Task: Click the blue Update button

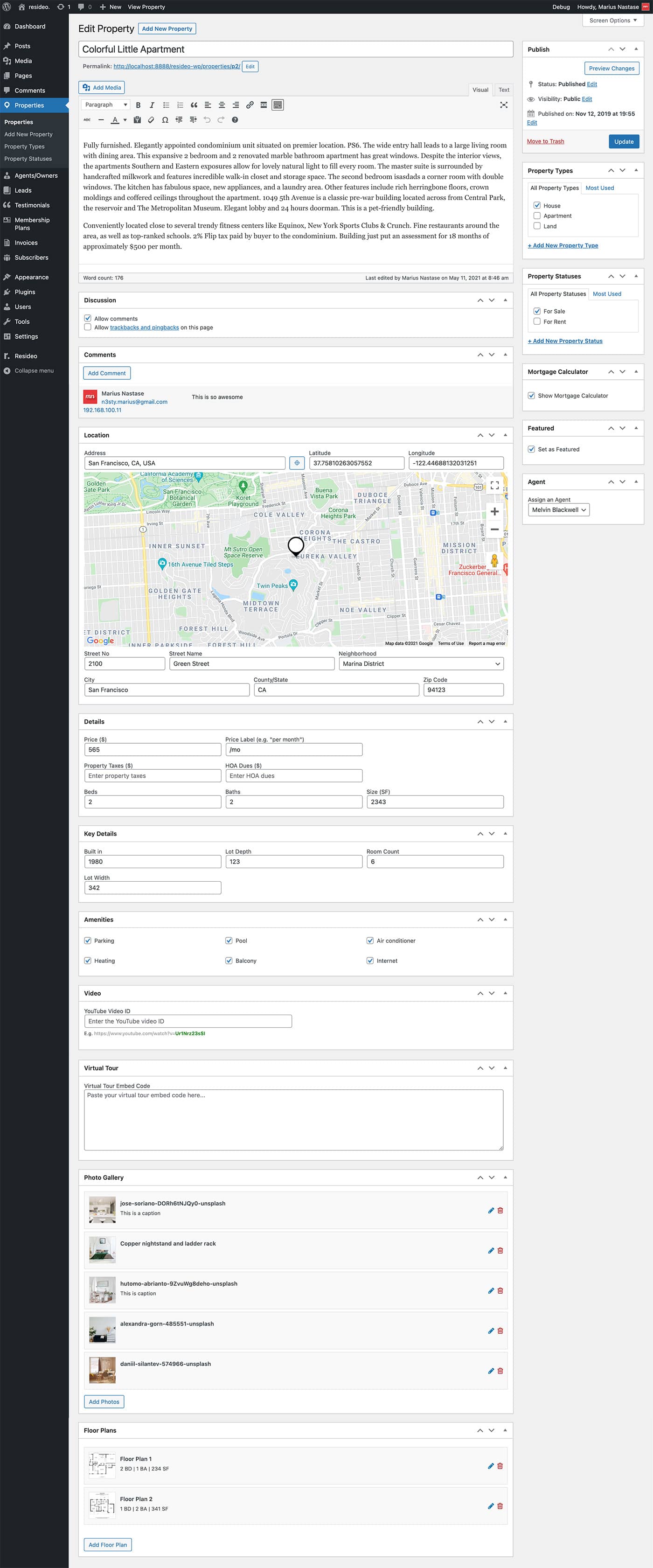Action: point(623,142)
